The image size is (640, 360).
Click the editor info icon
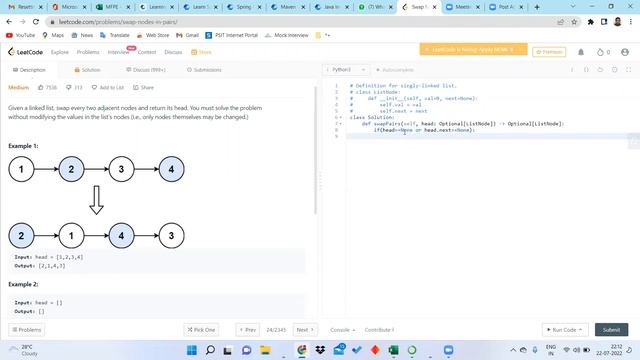pyautogui.click(x=572, y=70)
